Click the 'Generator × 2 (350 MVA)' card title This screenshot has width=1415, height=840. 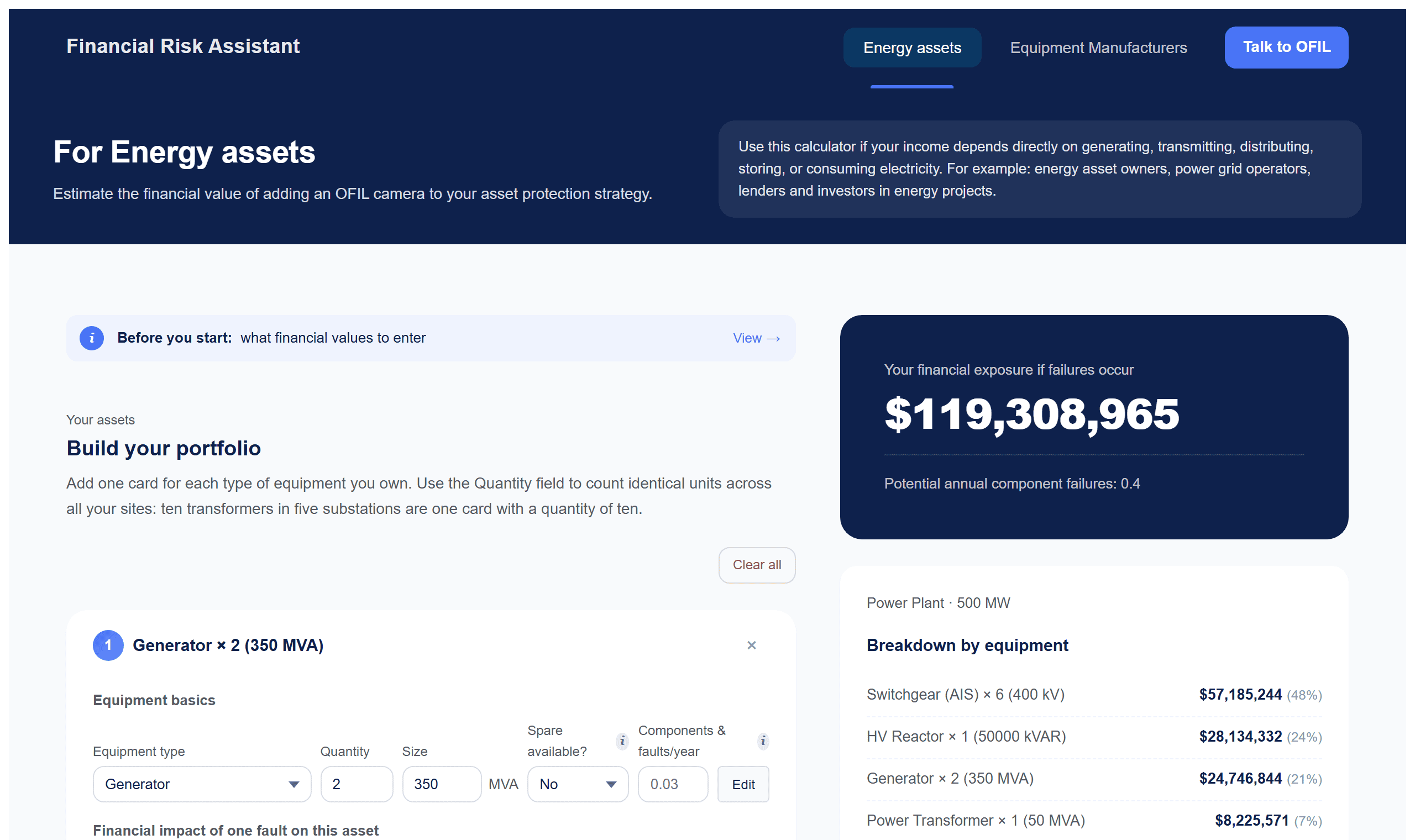click(228, 645)
